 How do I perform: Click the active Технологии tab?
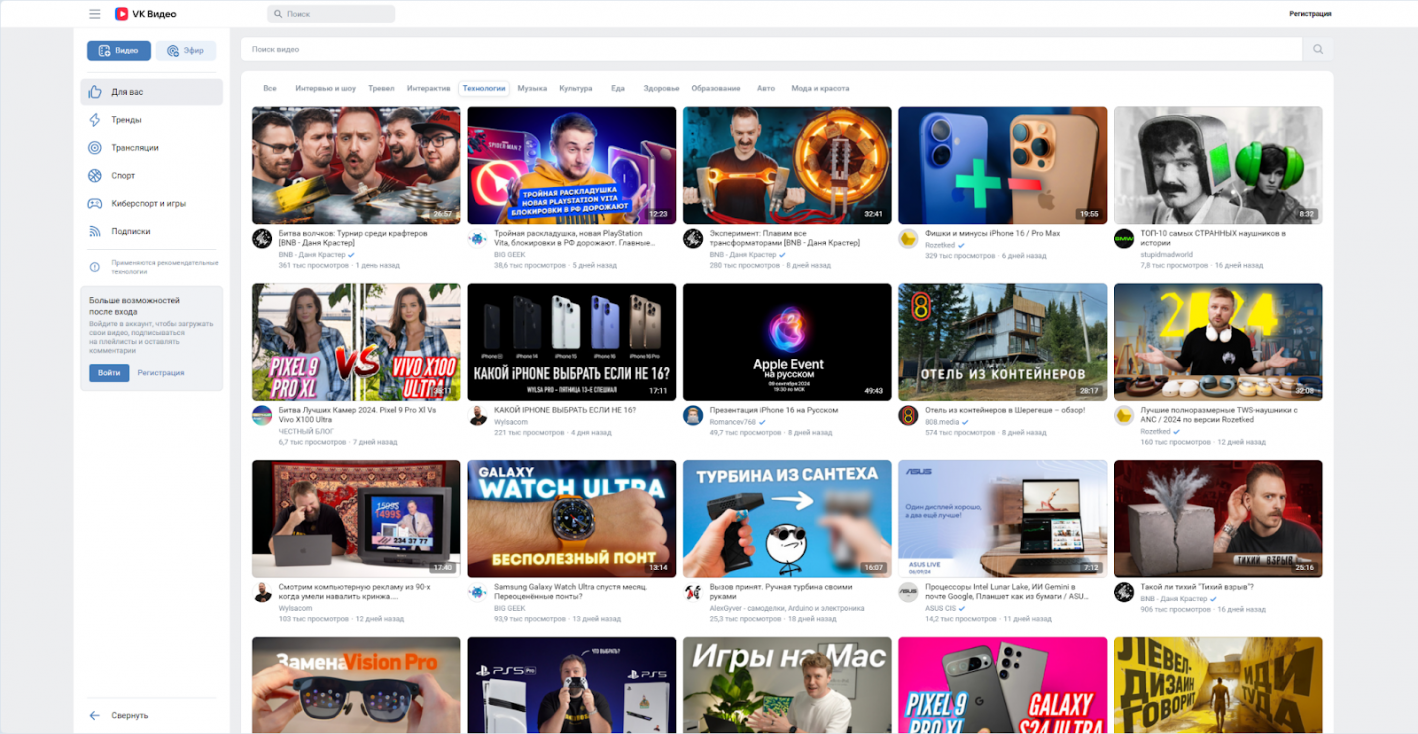pos(484,88)
